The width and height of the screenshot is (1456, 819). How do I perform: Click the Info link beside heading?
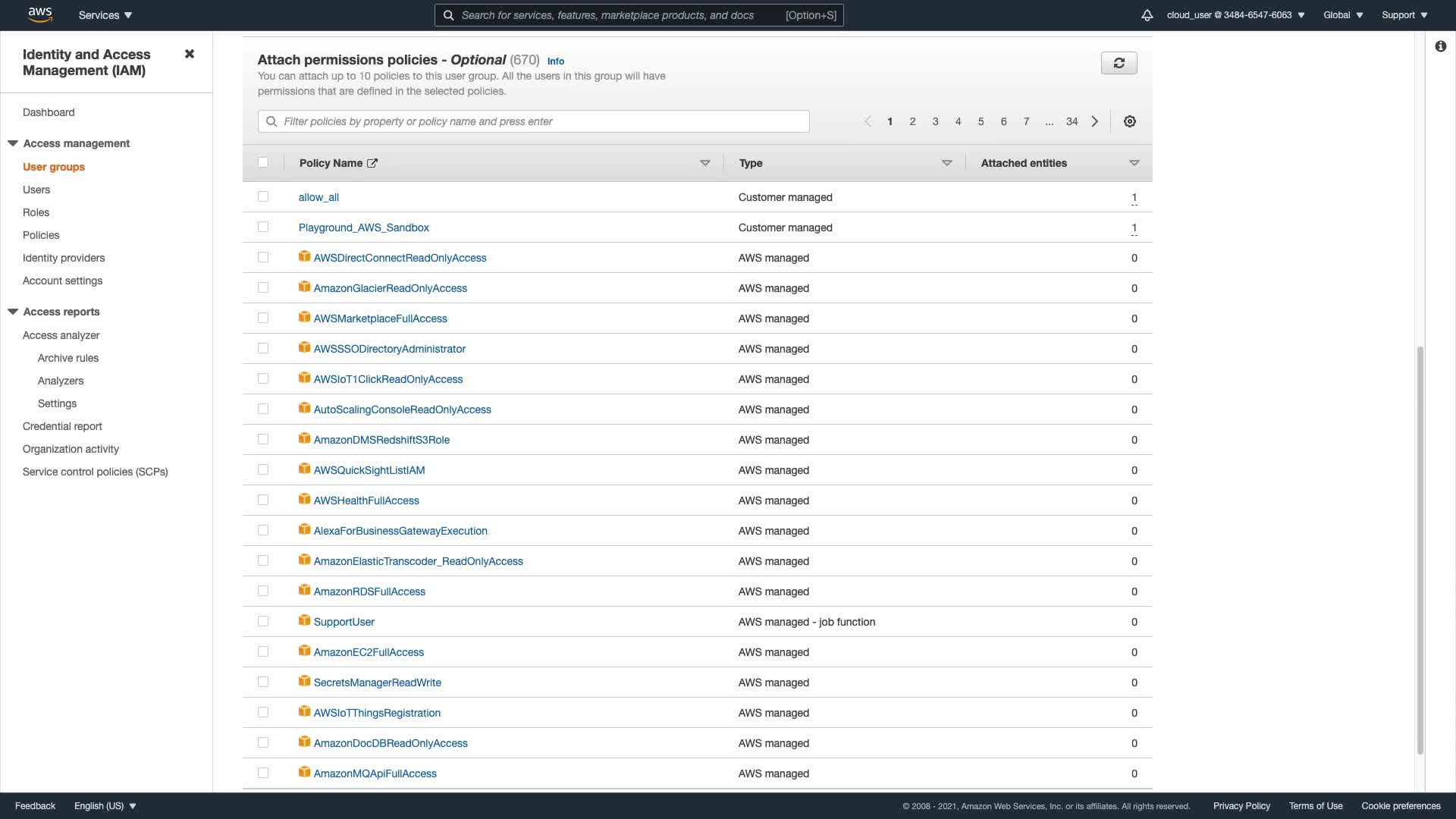coord(556,61)
